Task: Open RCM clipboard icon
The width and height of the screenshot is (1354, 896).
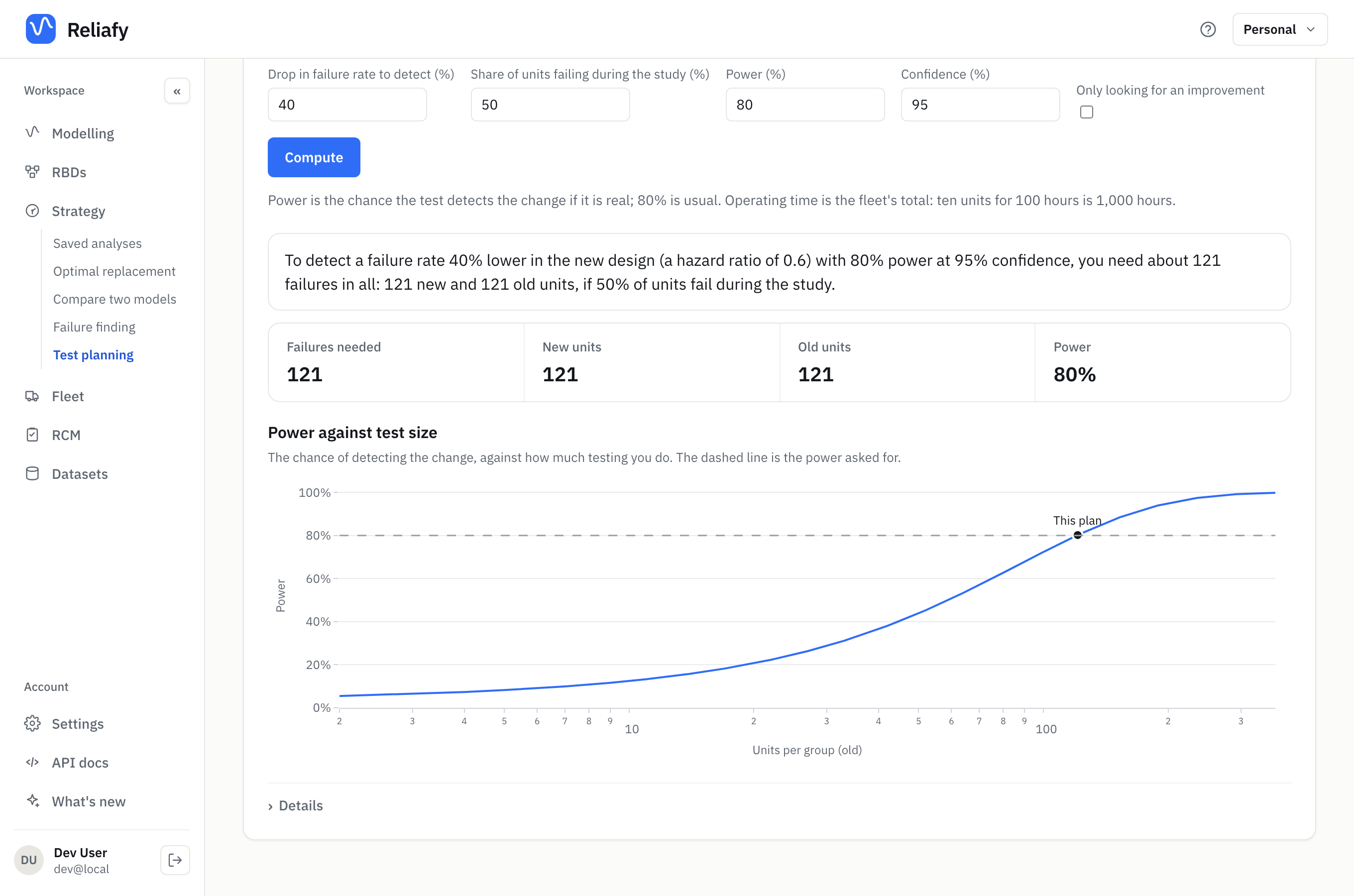Action: click(x=32, y=435)
